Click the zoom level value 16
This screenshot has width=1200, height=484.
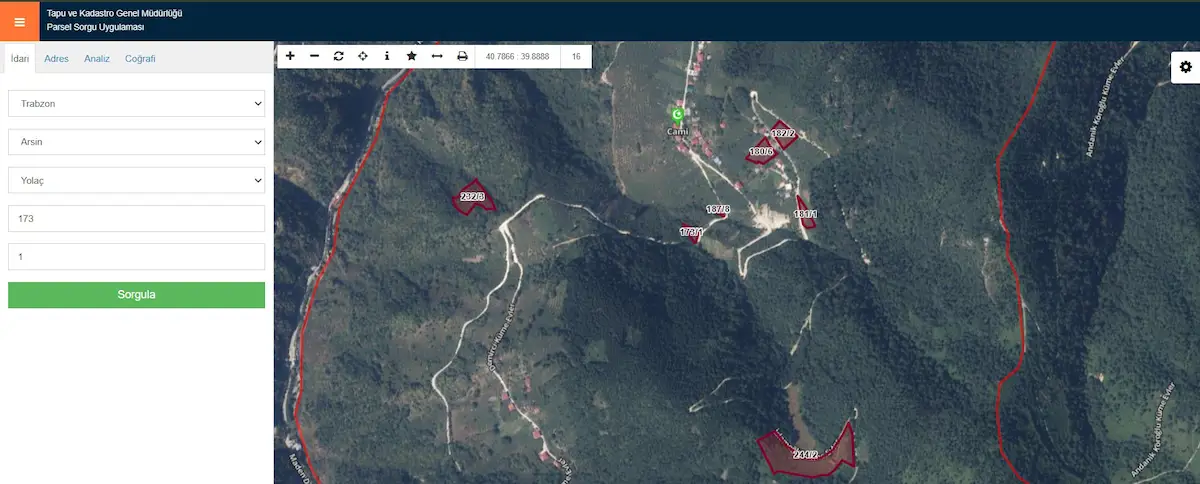(x=576, y=57)
